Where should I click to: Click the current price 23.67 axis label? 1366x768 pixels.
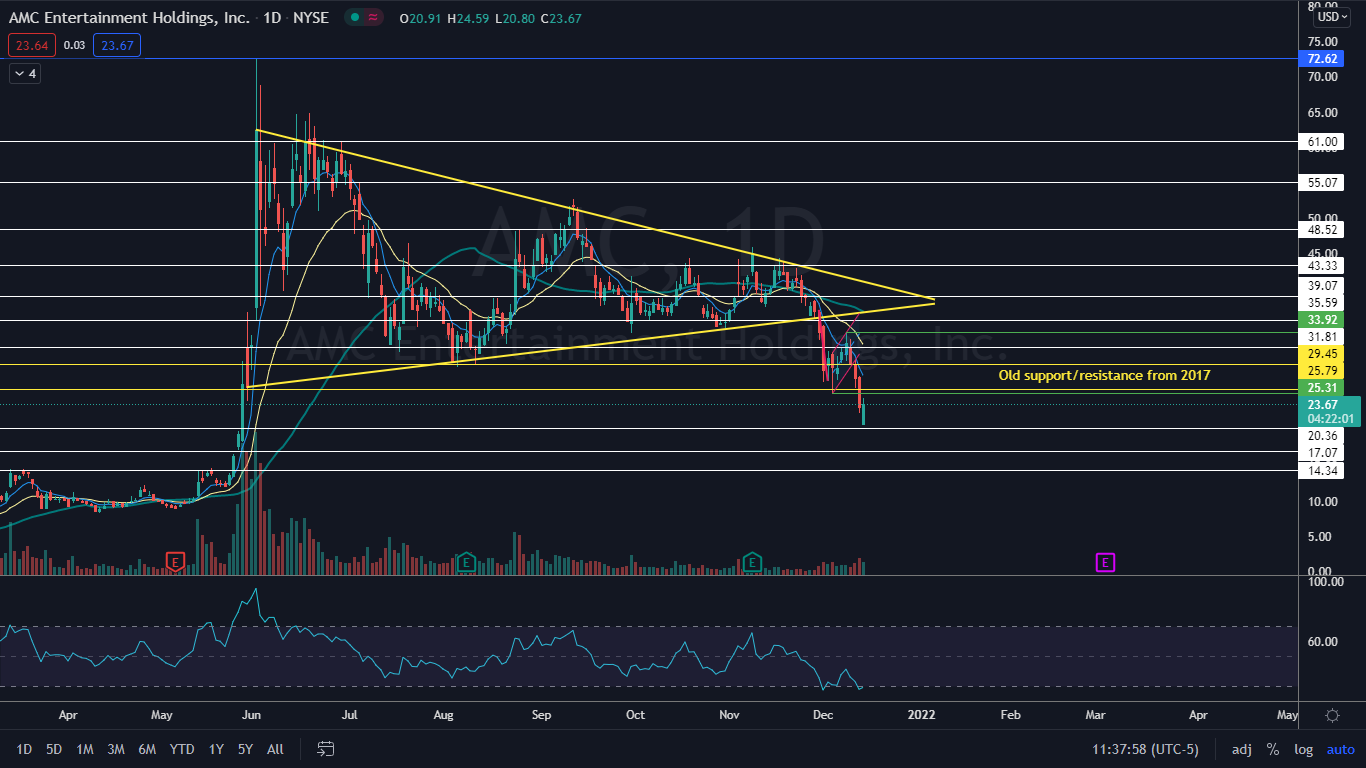(x=1323, y=404)
